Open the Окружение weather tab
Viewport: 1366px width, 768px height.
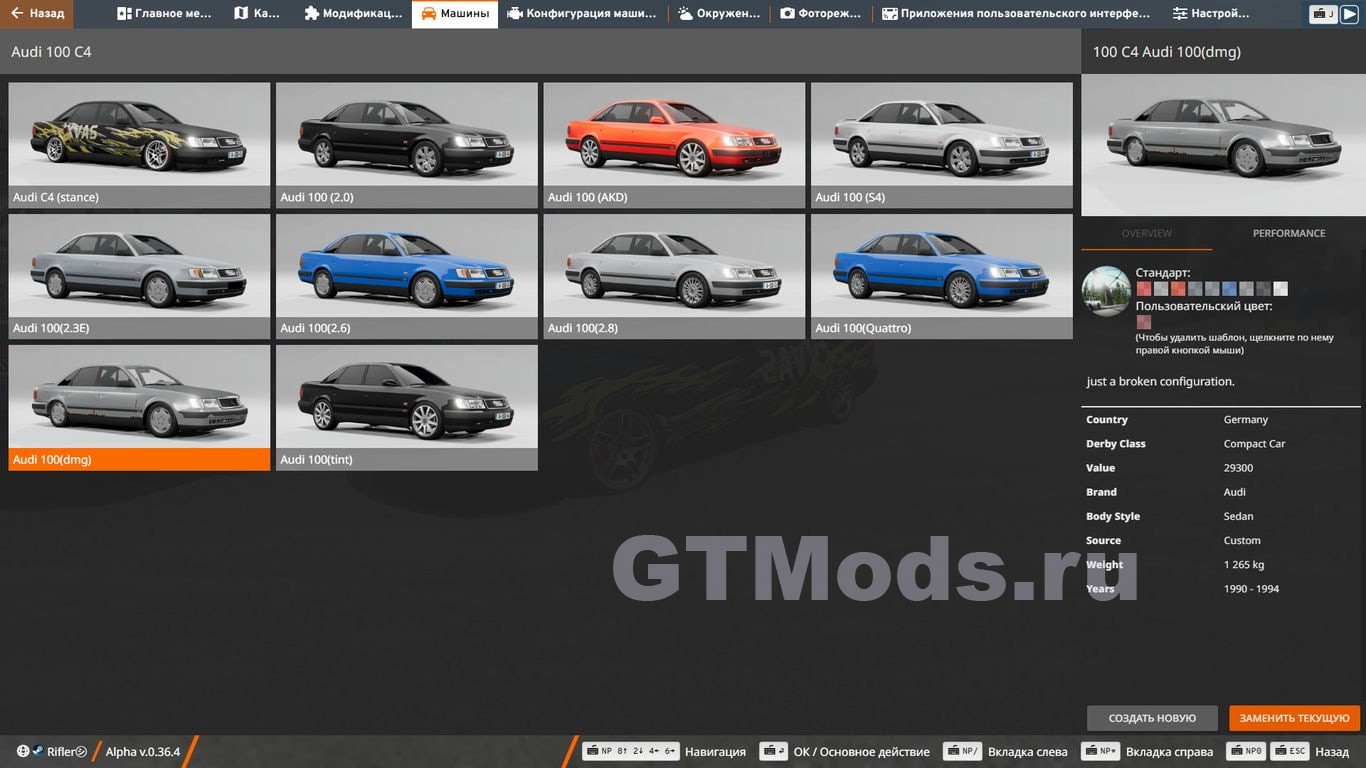coord(718,14)
